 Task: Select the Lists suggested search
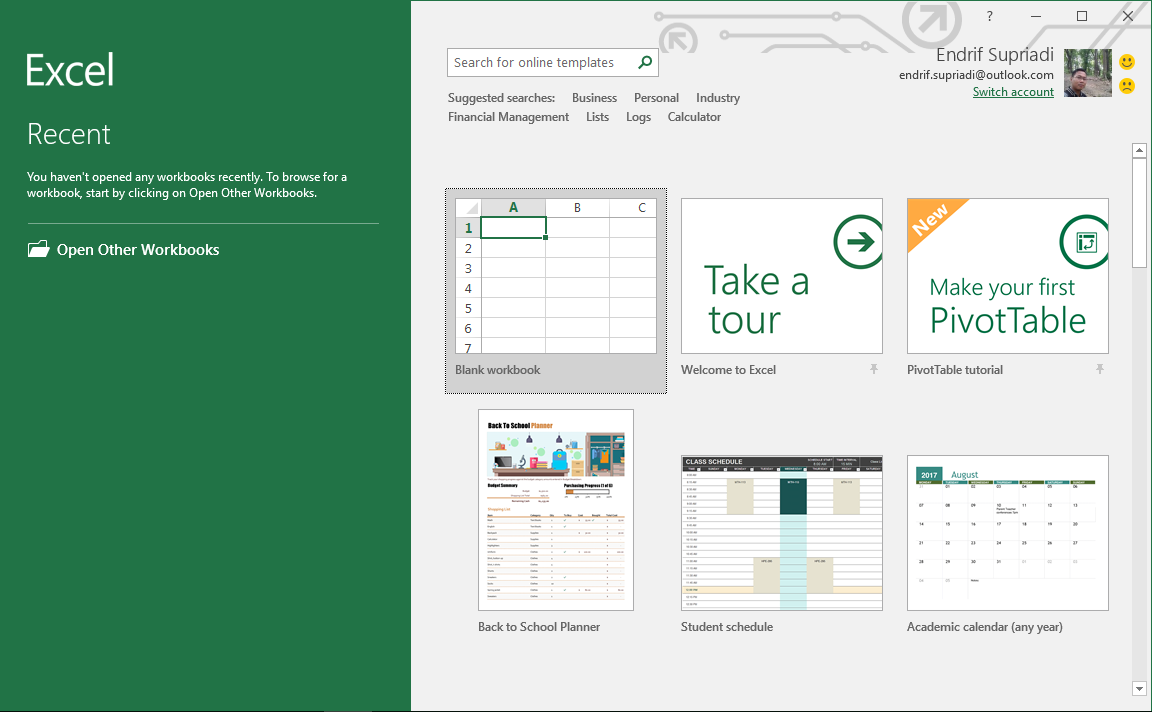(x=597, y=117)
